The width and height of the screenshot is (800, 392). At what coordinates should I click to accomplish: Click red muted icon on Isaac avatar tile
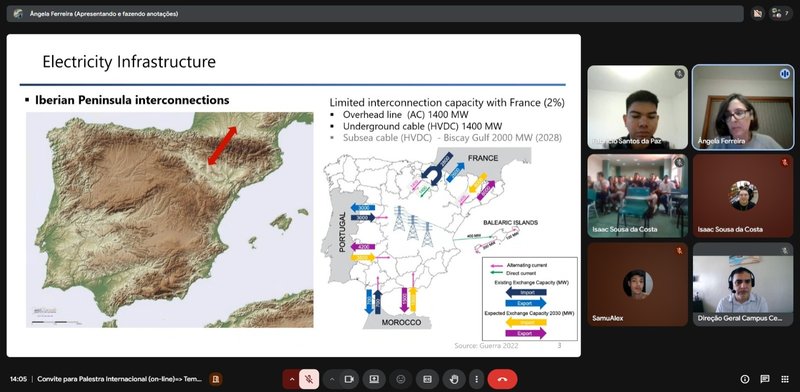click(x=785, y=162)
